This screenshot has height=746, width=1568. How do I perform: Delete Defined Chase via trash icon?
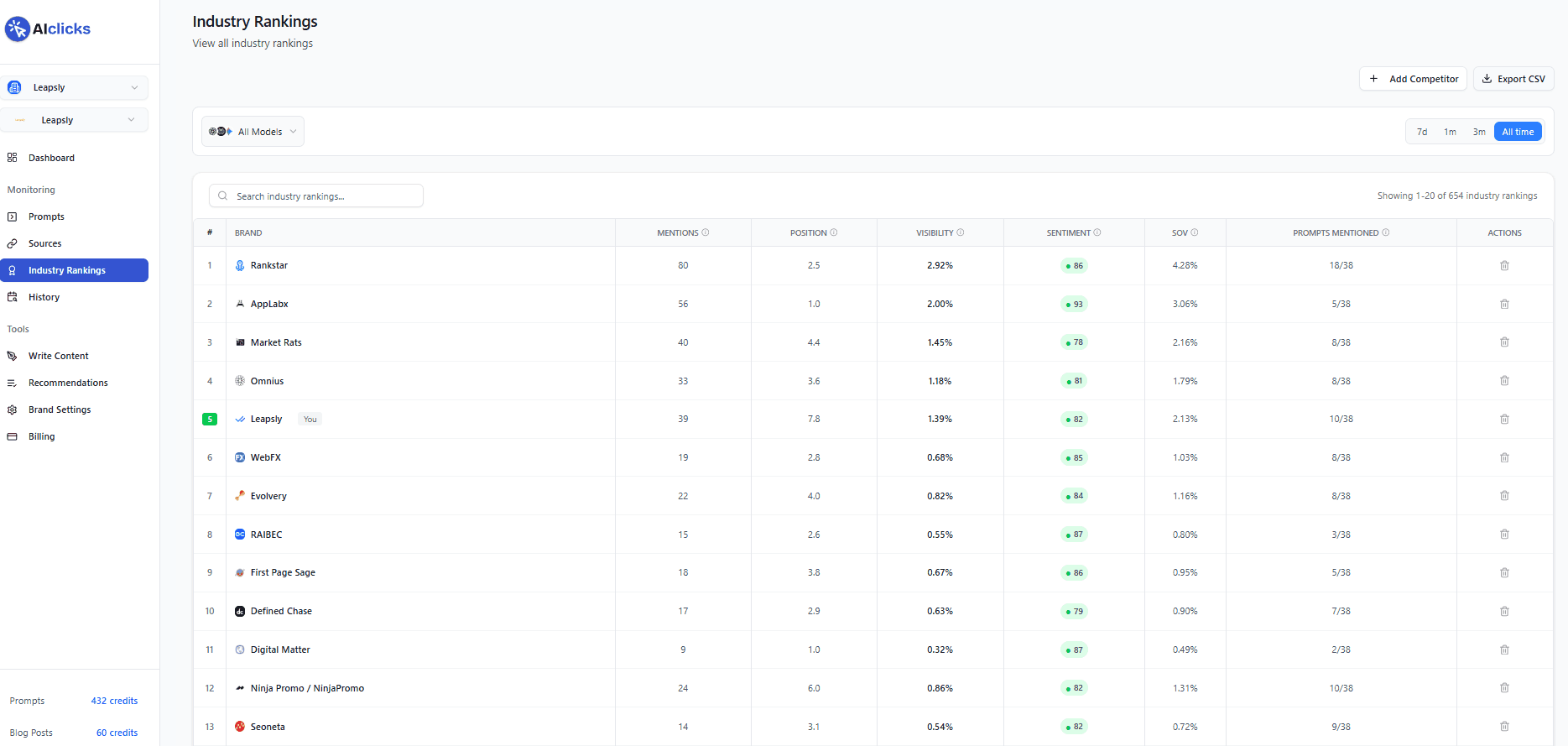coord(1504,611)
